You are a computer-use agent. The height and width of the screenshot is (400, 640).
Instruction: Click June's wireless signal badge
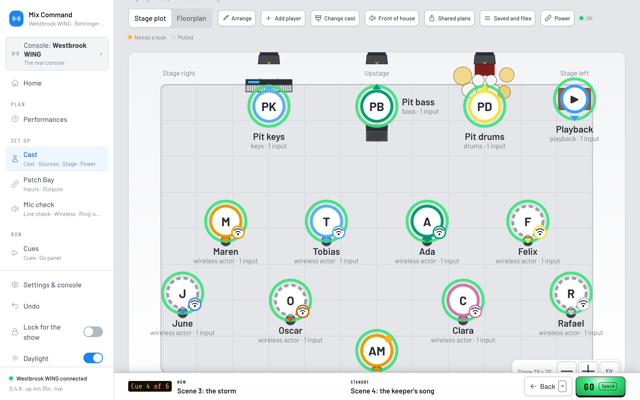(195, 304)
